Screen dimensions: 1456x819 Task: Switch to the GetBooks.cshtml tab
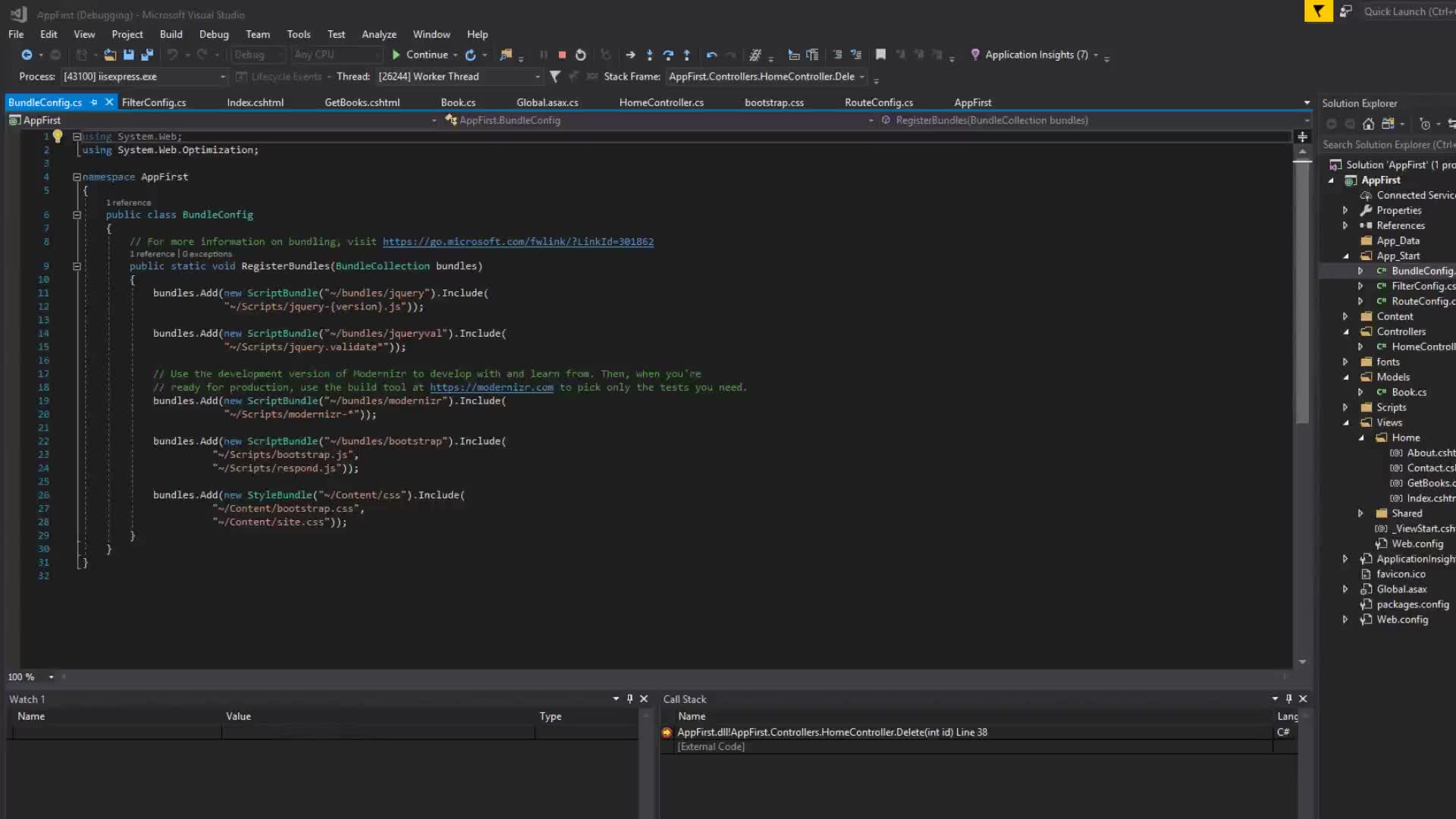click(x=362, y=102)
